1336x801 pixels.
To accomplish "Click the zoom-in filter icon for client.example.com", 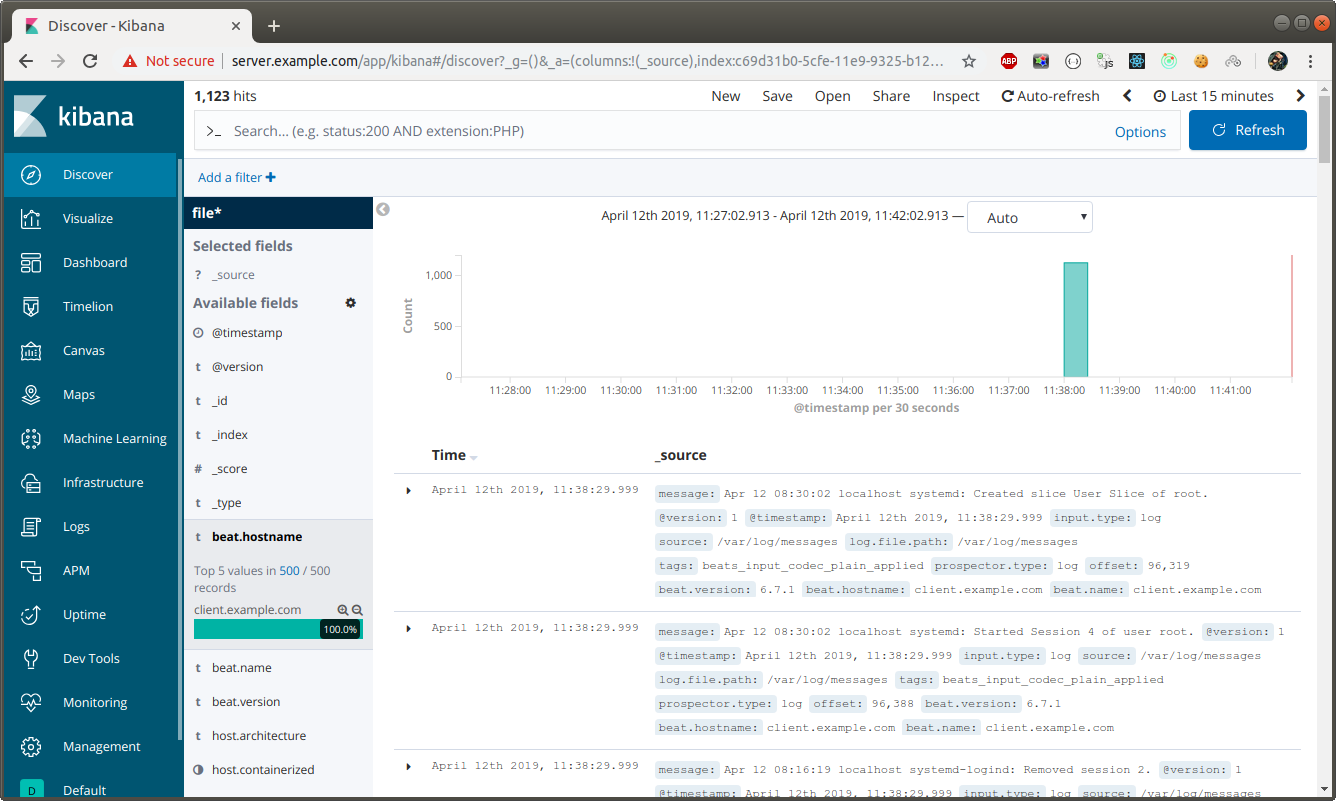I will [x=343, y=610].
